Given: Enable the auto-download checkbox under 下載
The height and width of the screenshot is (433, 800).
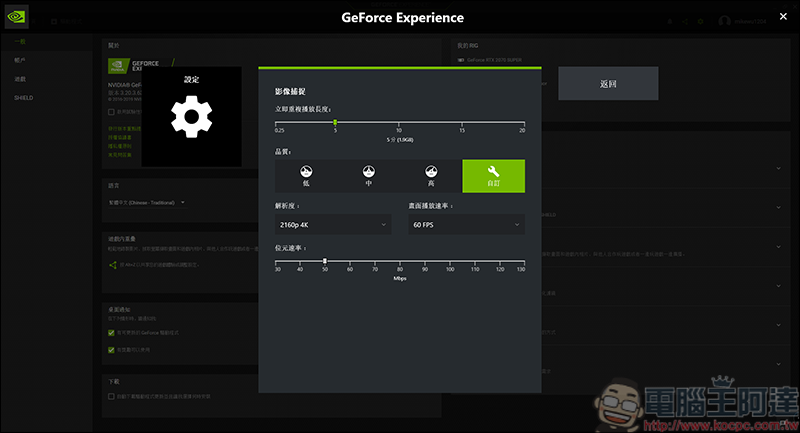Looking at the screenshot, I should pyautogui.click(x=111, y=396).
